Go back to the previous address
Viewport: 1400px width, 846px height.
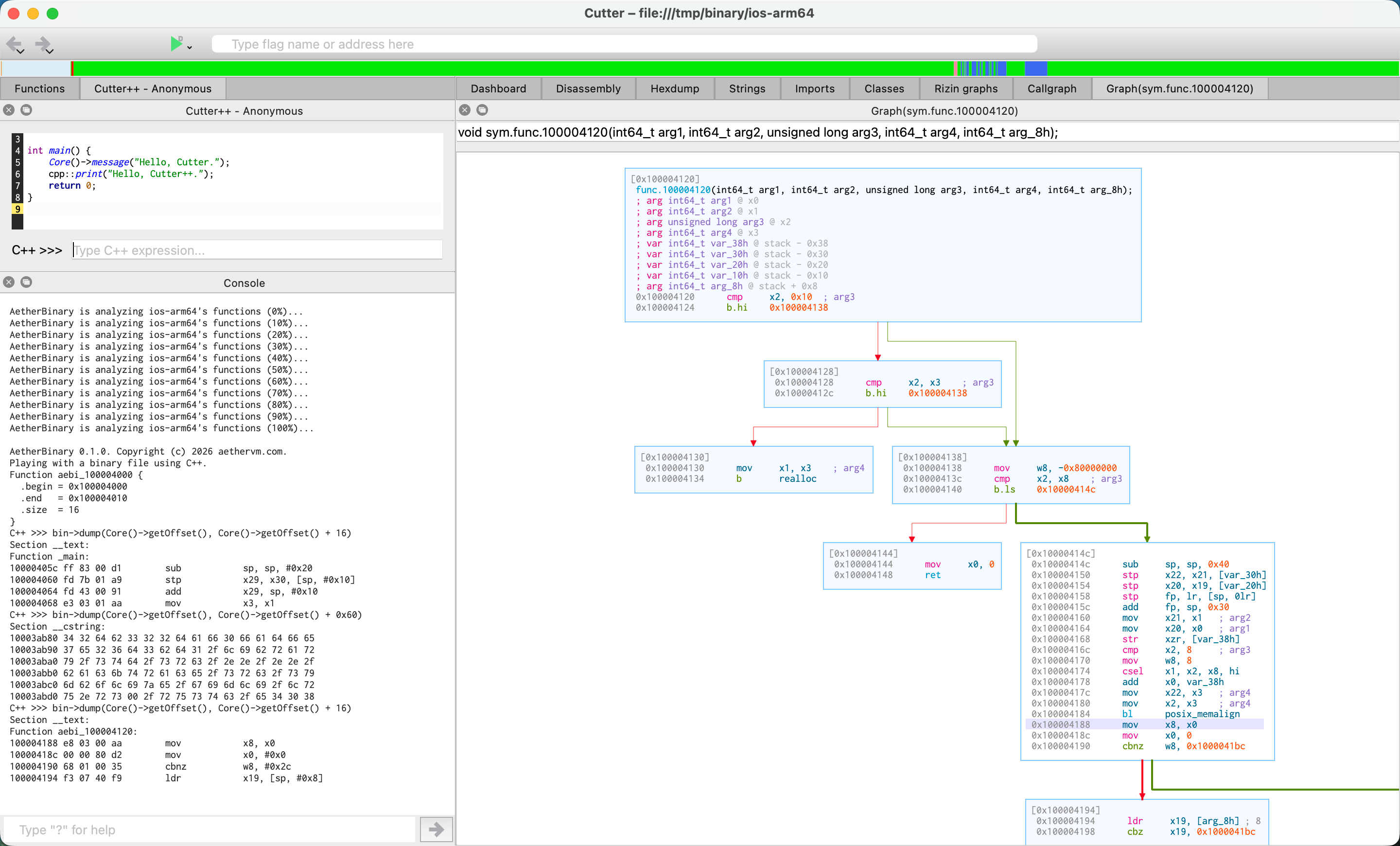tap(14, 44)
